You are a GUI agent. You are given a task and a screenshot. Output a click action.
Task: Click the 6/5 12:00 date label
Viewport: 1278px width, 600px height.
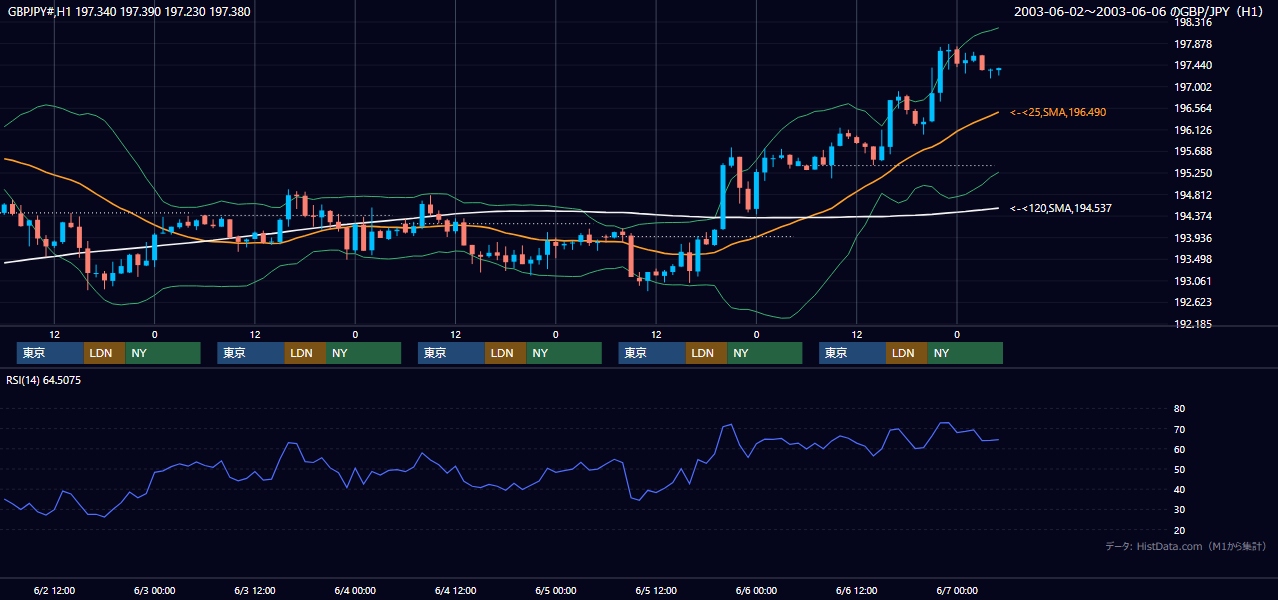656,591
